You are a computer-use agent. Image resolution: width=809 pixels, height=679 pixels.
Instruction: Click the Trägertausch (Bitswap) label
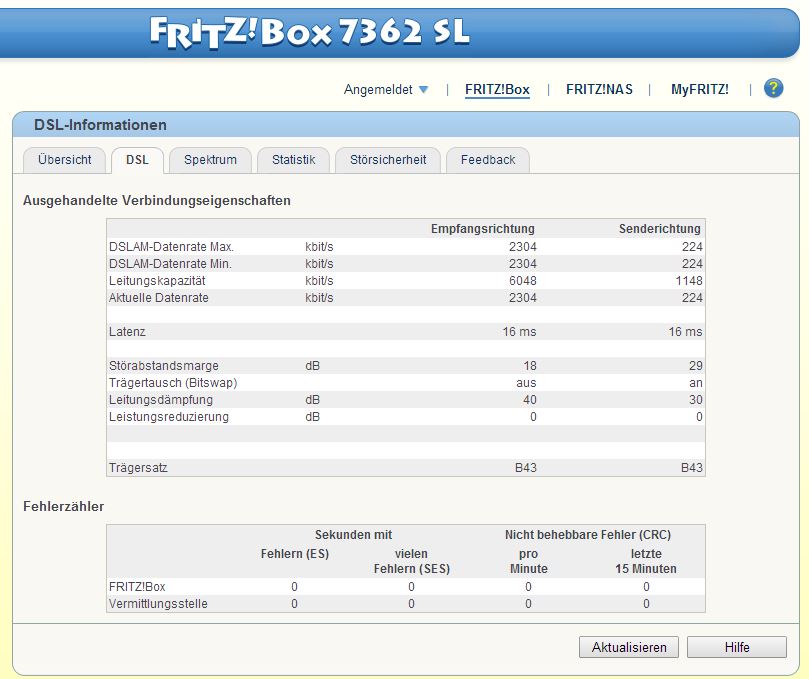pyautogui.click(x=173, y=383)
